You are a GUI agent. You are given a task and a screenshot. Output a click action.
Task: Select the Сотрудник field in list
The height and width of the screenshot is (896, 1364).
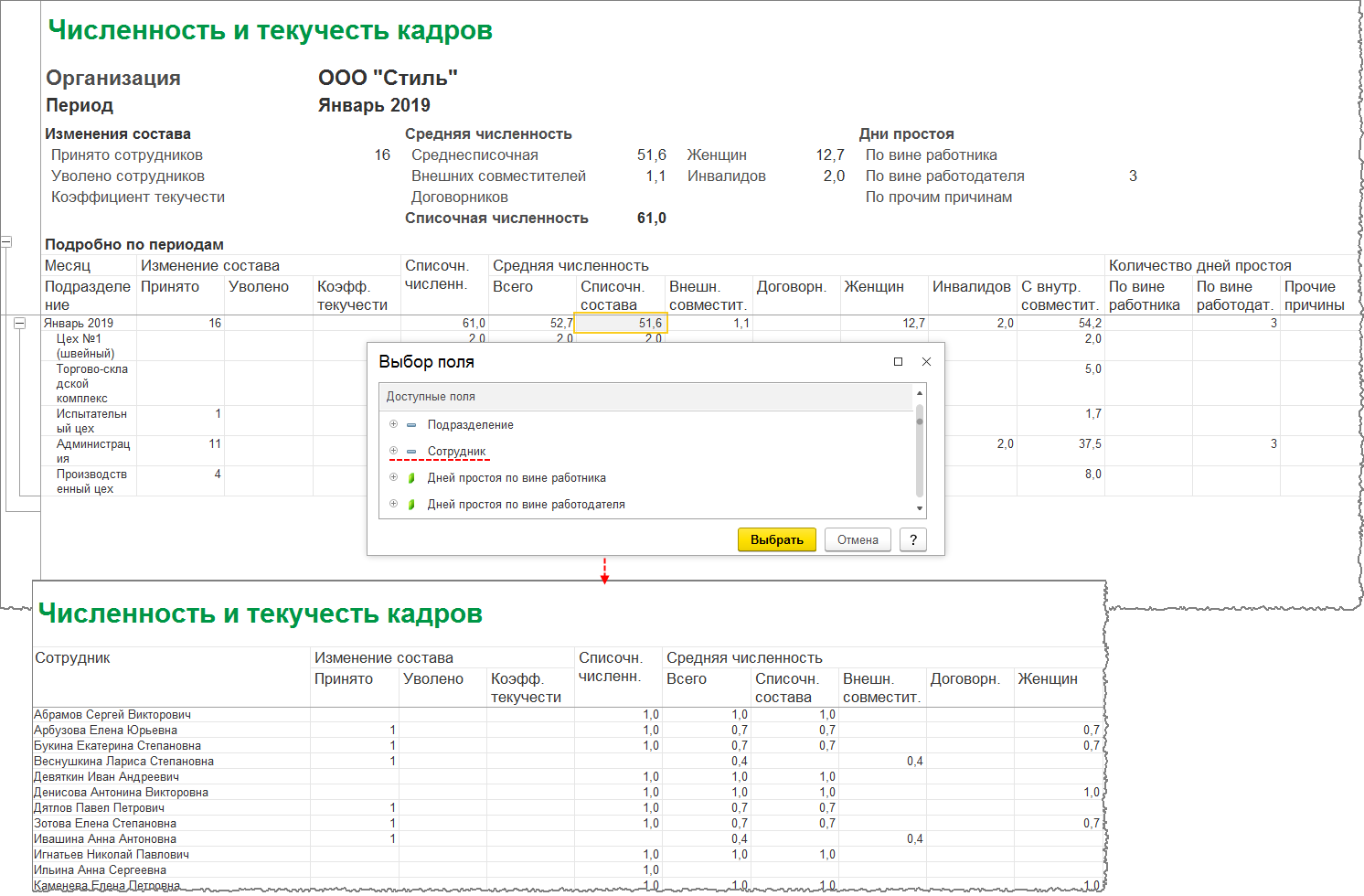456,452
